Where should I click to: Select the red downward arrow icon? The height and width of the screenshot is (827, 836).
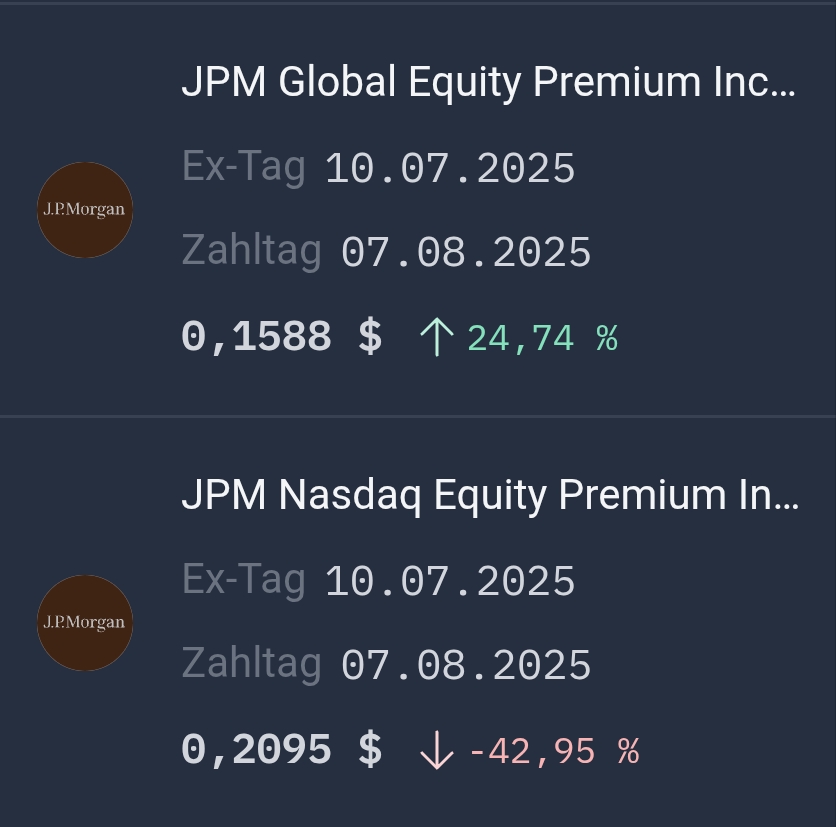(x=437, y=750)
